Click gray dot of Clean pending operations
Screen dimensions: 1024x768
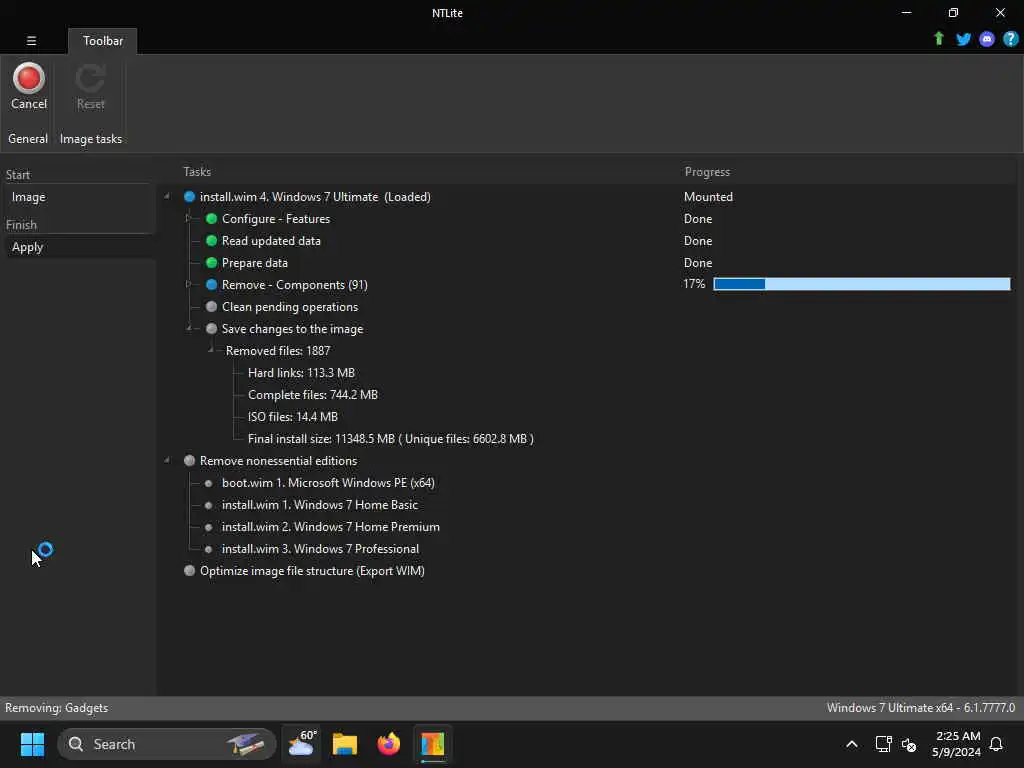click(211, 306)
